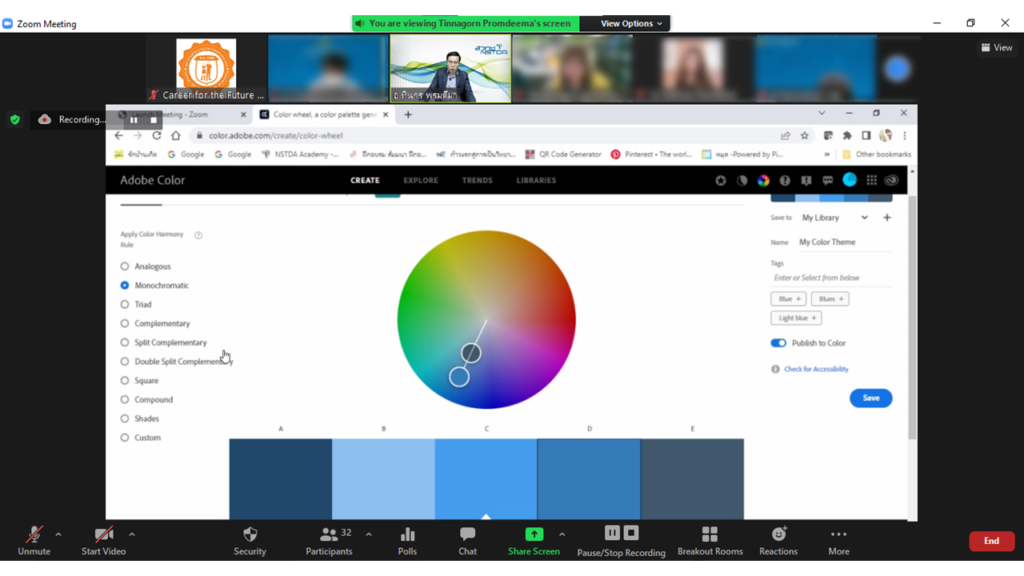Switch to the CREATE tab in Adobe Color

point(365,181)
